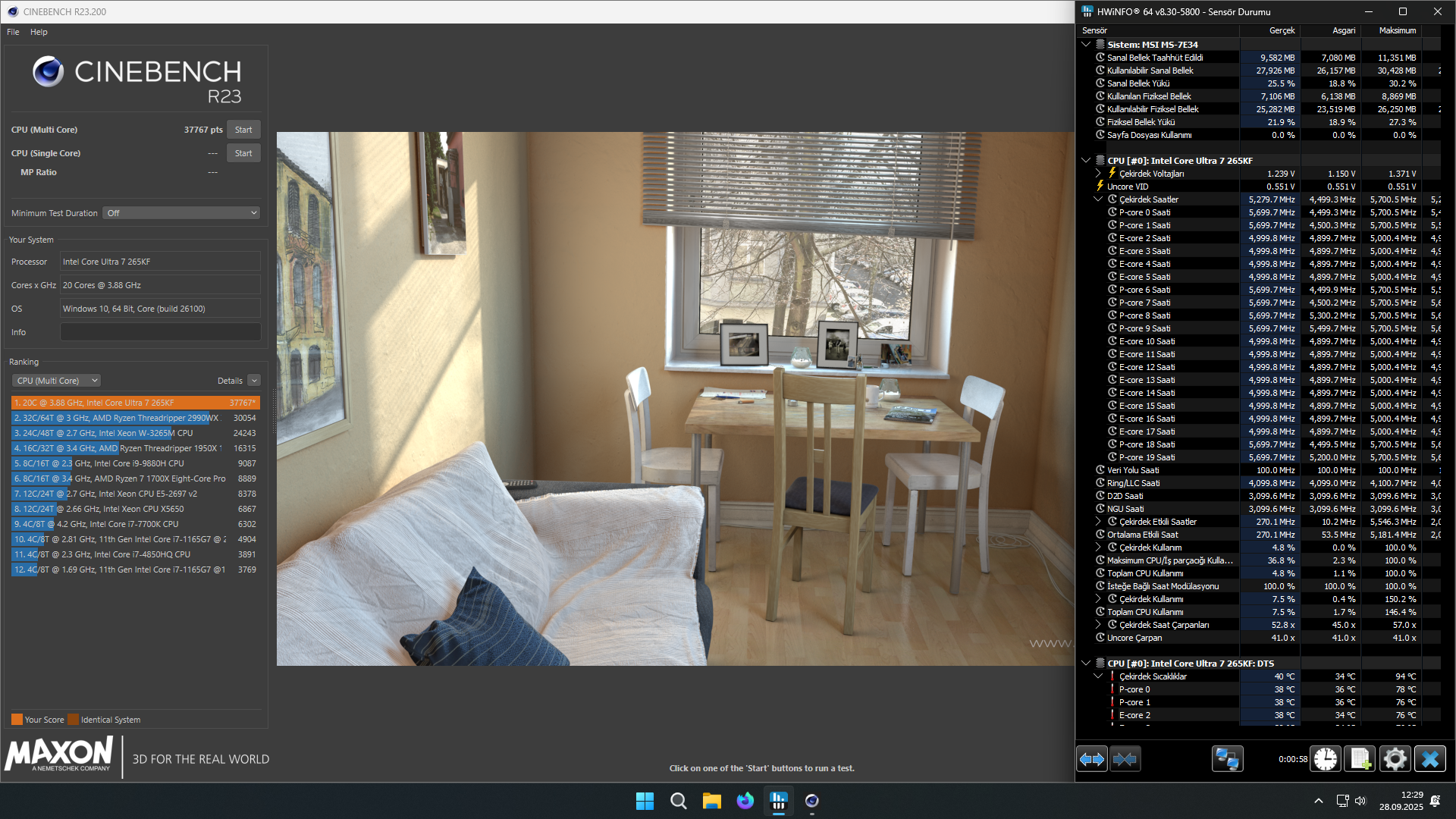Open network status tray icon
The height and width of the screenshot is (819, 1456).
pyautogui.click(x=1342, y=801)
